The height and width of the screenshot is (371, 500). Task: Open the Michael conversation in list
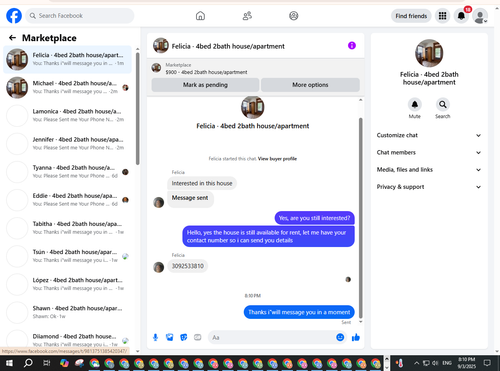[68, 87]
